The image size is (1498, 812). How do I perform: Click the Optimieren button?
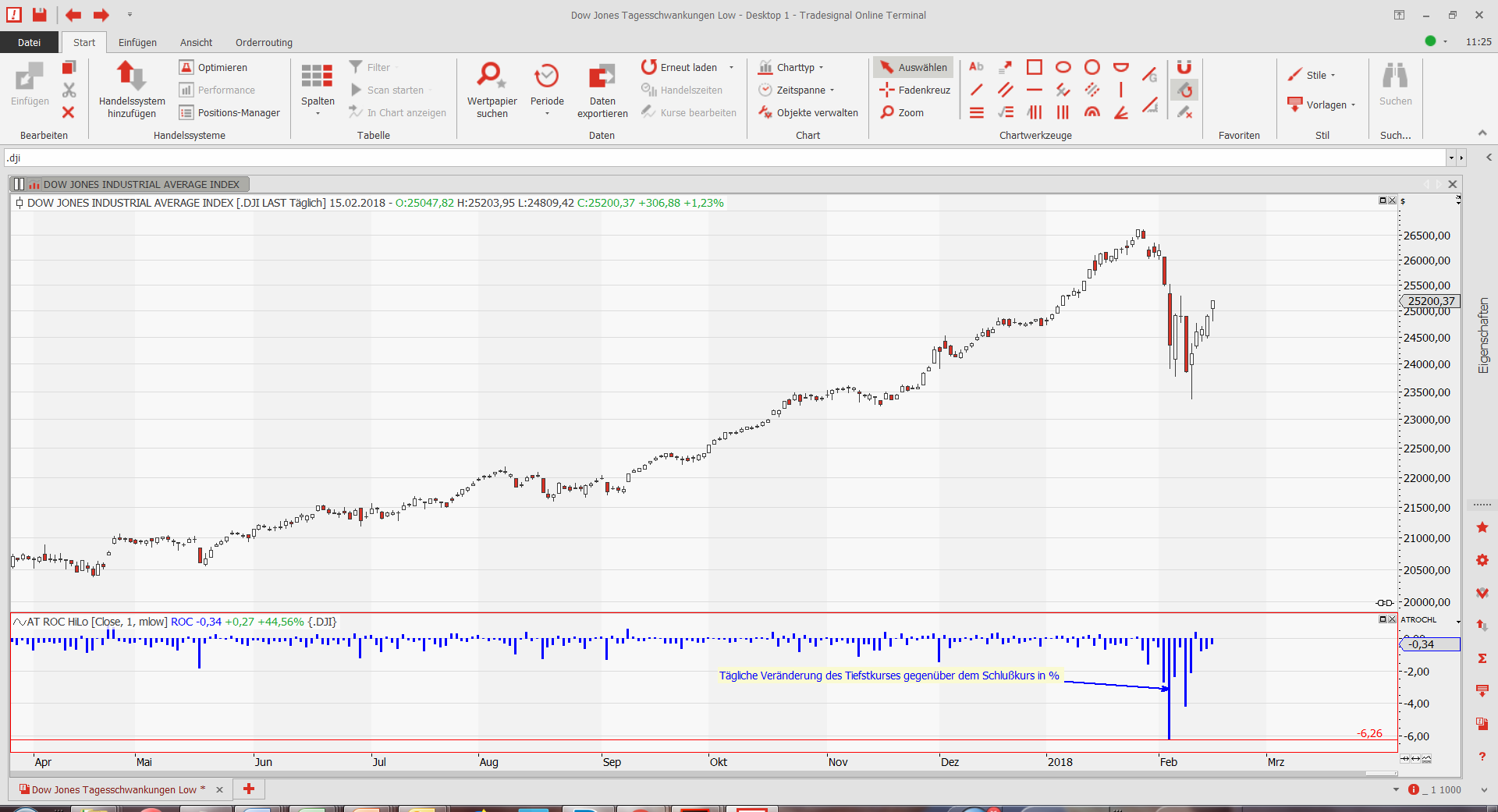pos(214,67)
